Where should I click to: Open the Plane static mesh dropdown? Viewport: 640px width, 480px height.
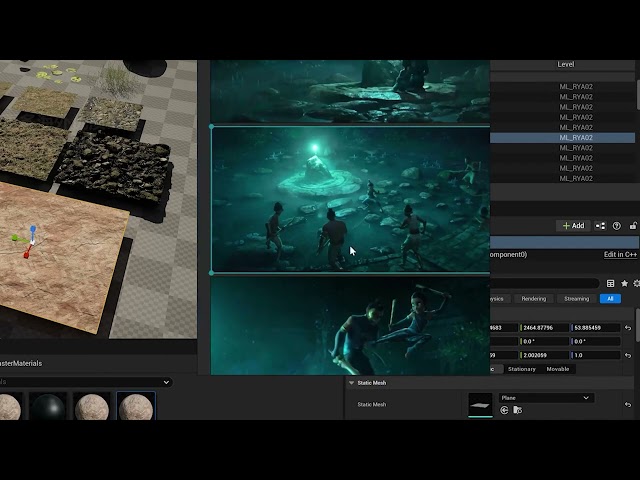coord(546,398)
